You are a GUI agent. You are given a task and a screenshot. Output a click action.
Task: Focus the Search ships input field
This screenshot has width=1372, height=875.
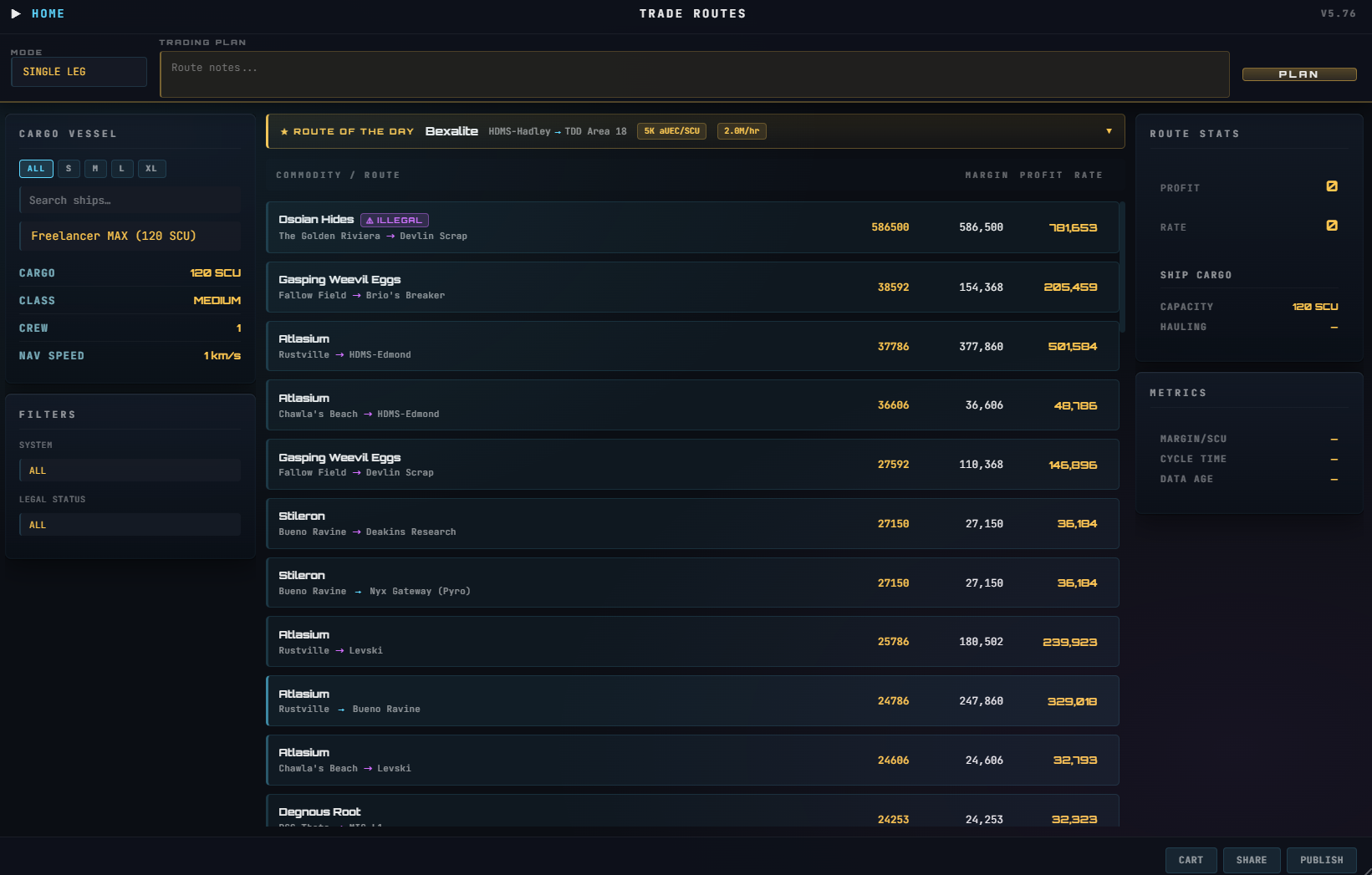point(130,201)
